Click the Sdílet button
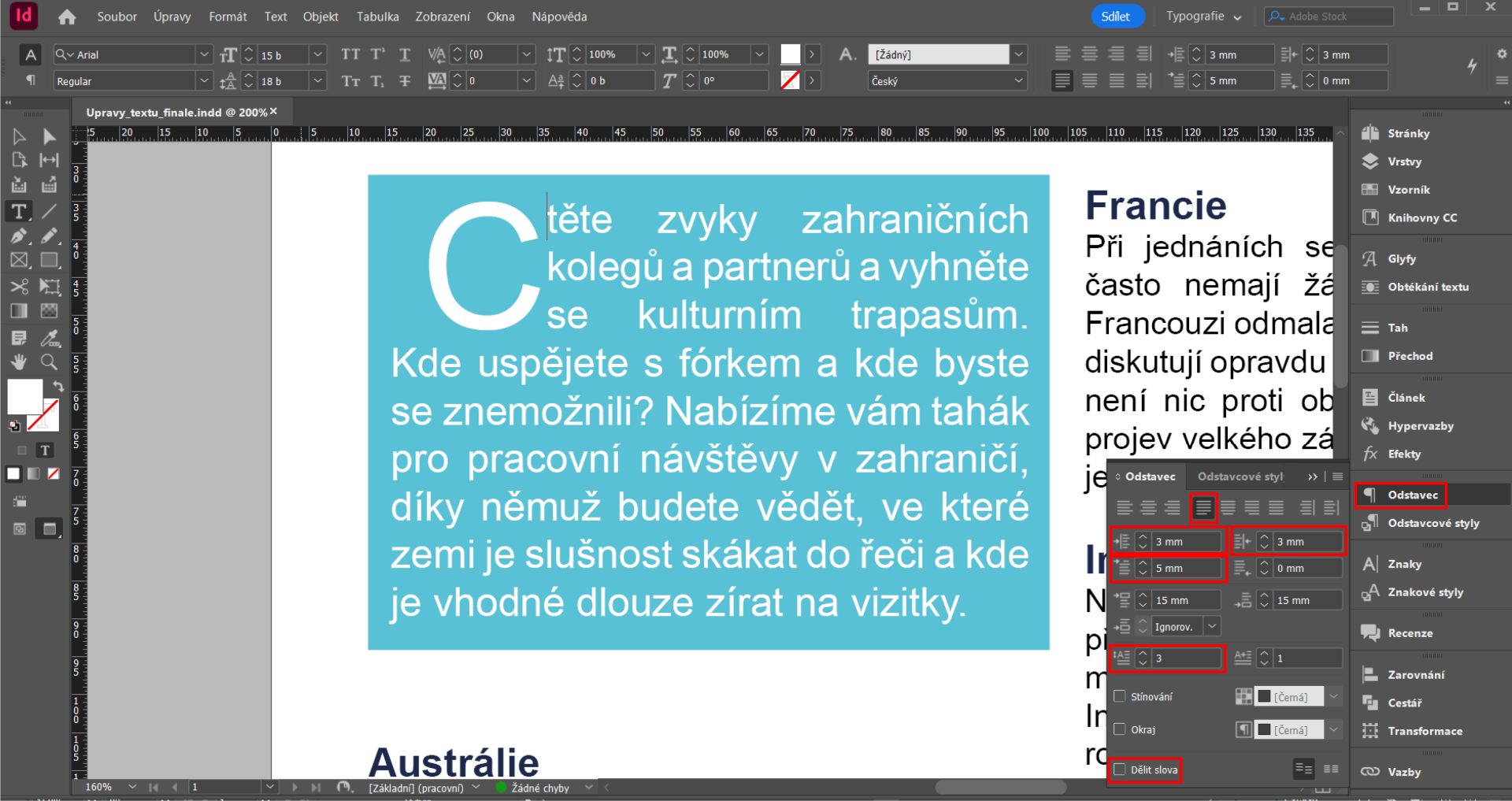The image size is (1512, 801). click(1116, 17)
